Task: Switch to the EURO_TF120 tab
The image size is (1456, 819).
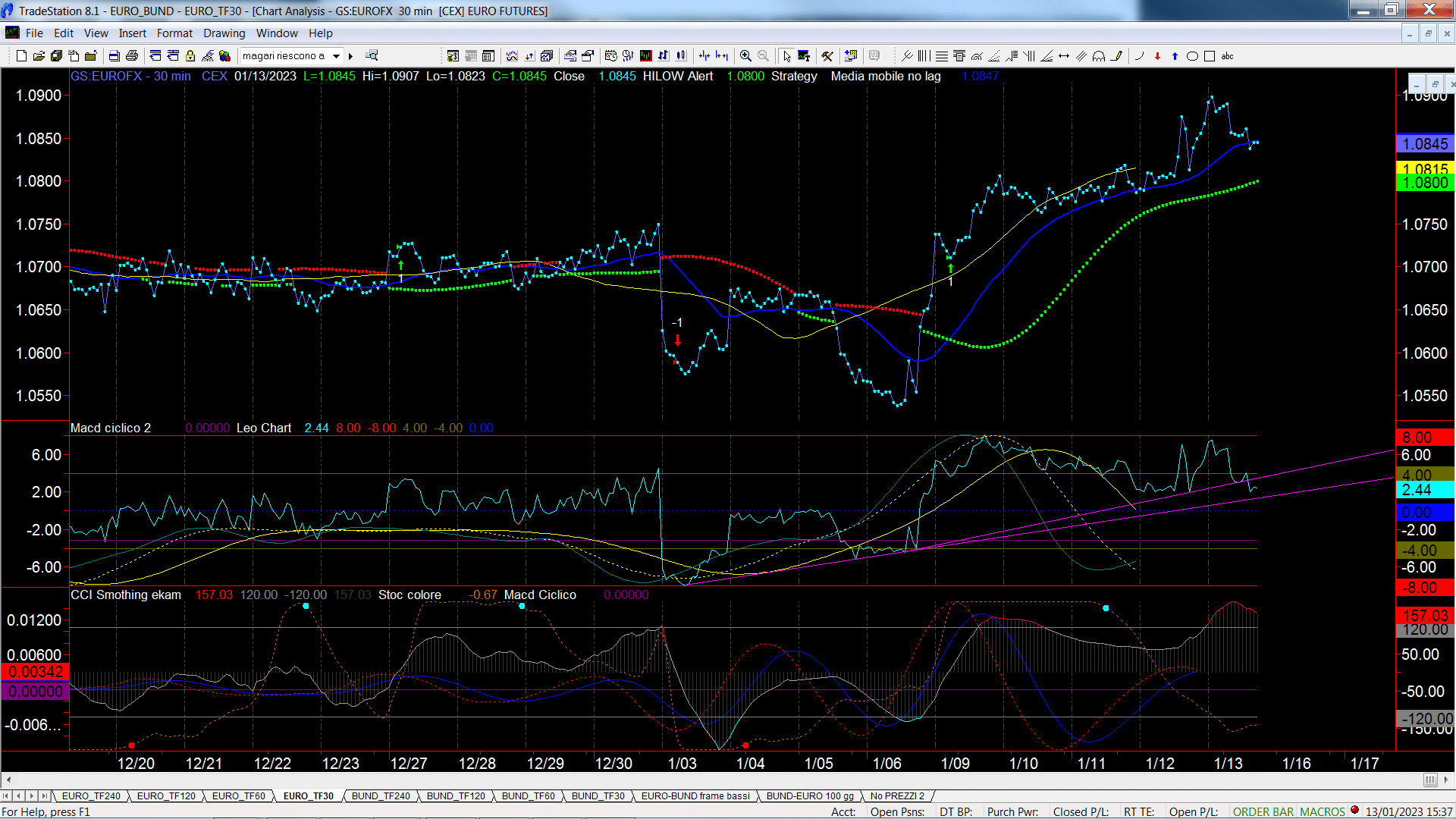Action: click(x=166, y=796)
